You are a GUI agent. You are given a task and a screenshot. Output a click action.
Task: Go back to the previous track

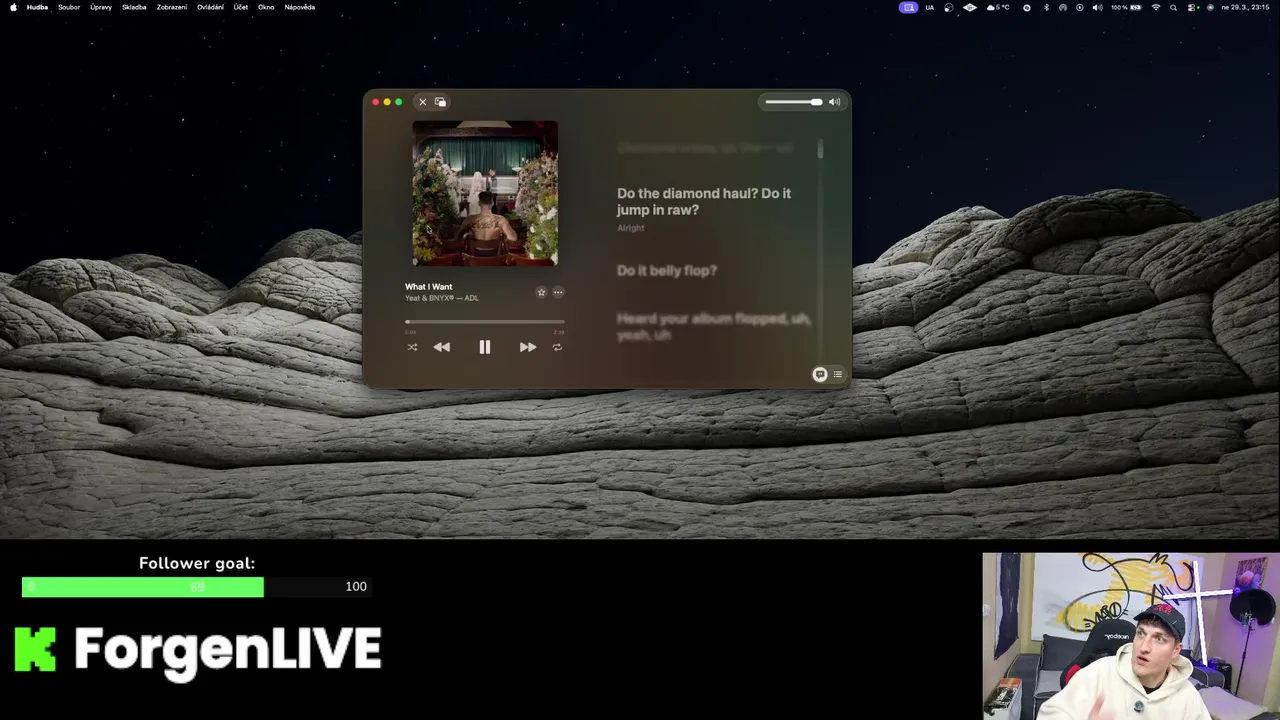[x=441, y=347]
